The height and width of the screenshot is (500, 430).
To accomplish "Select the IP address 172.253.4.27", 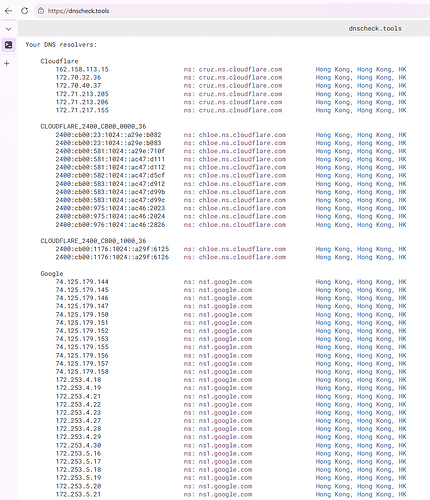I will click(78, 421).
